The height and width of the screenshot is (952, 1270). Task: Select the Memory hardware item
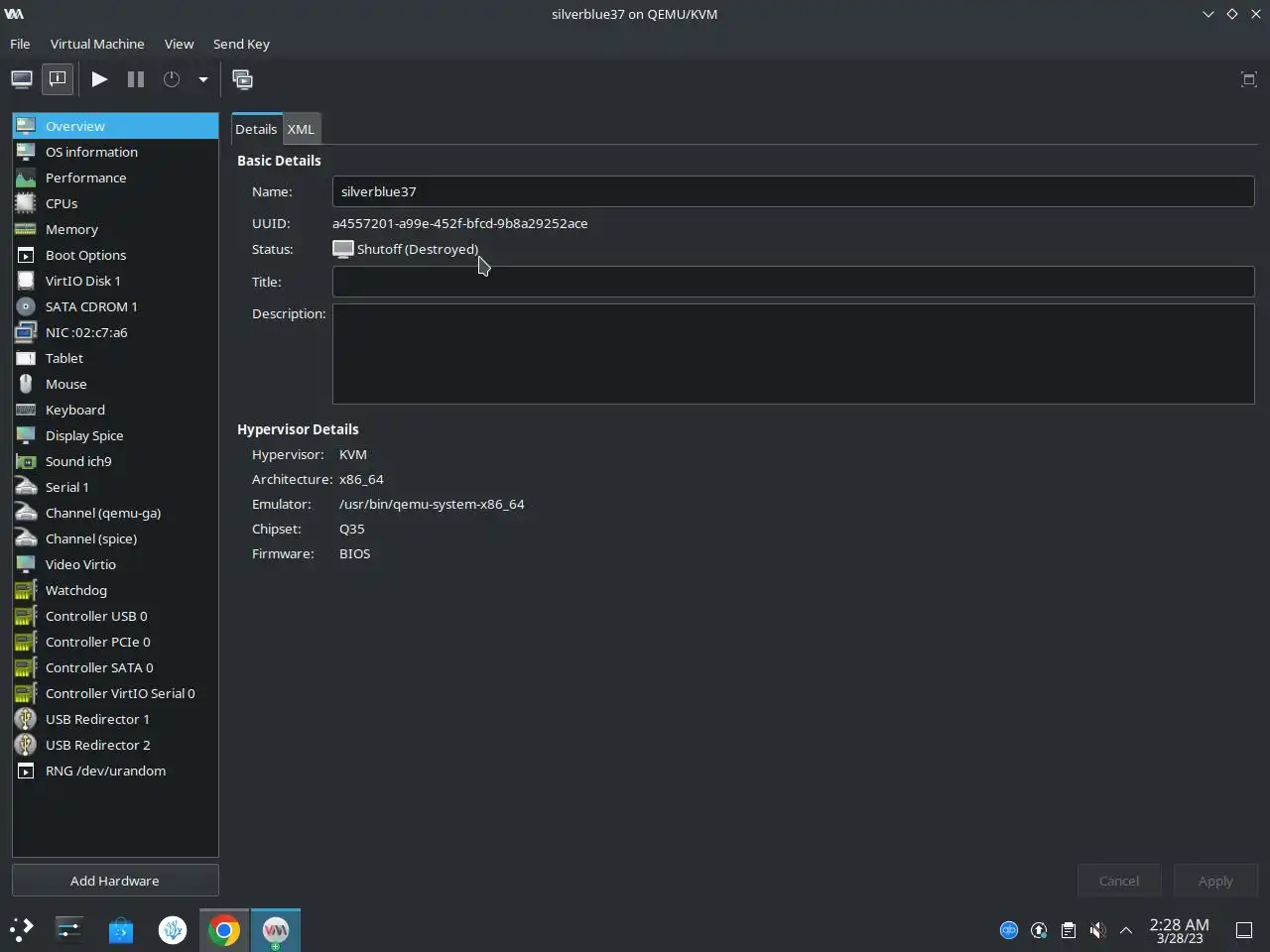(x=115, y=229)
